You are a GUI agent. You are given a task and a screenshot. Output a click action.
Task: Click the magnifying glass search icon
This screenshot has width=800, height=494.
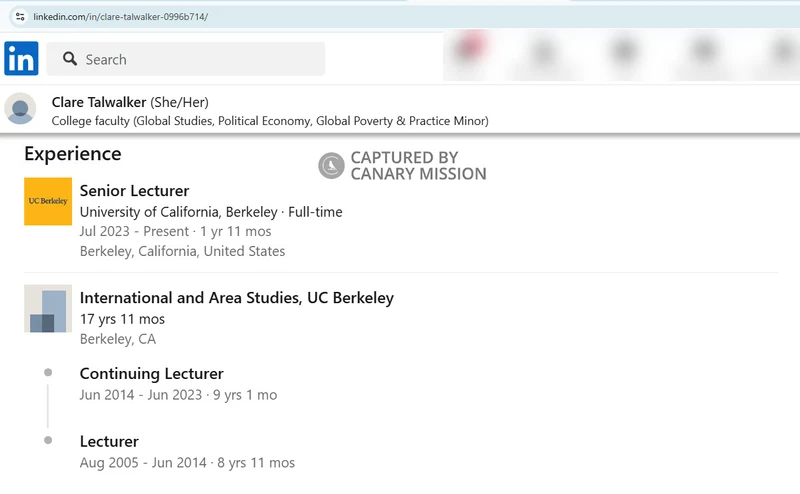click(x=70, y=59)
